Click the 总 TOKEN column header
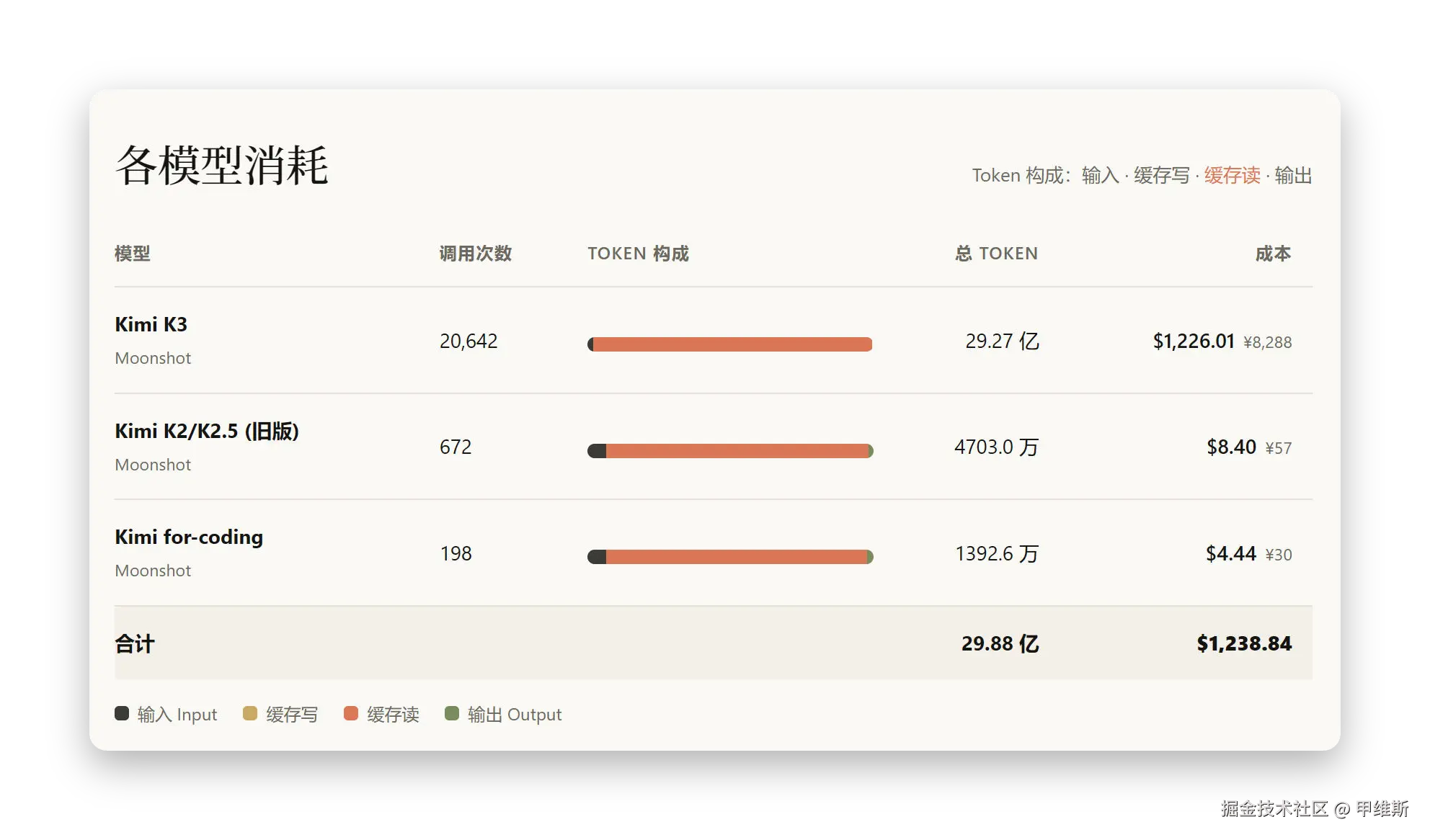The height and width of the screenshot is (840, 1430). (997, 254)
